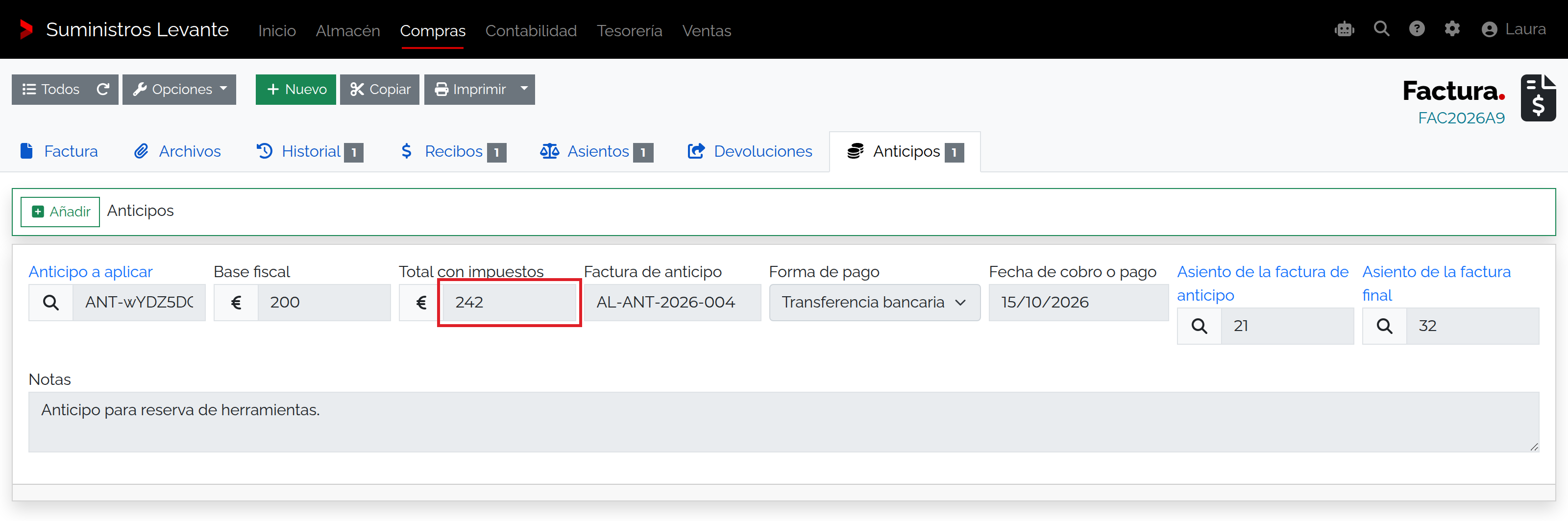Viewport: 1568px width, 521px height.
Task: Follow the Asiento de la factura final link
Action: (x=1437, y=284)
